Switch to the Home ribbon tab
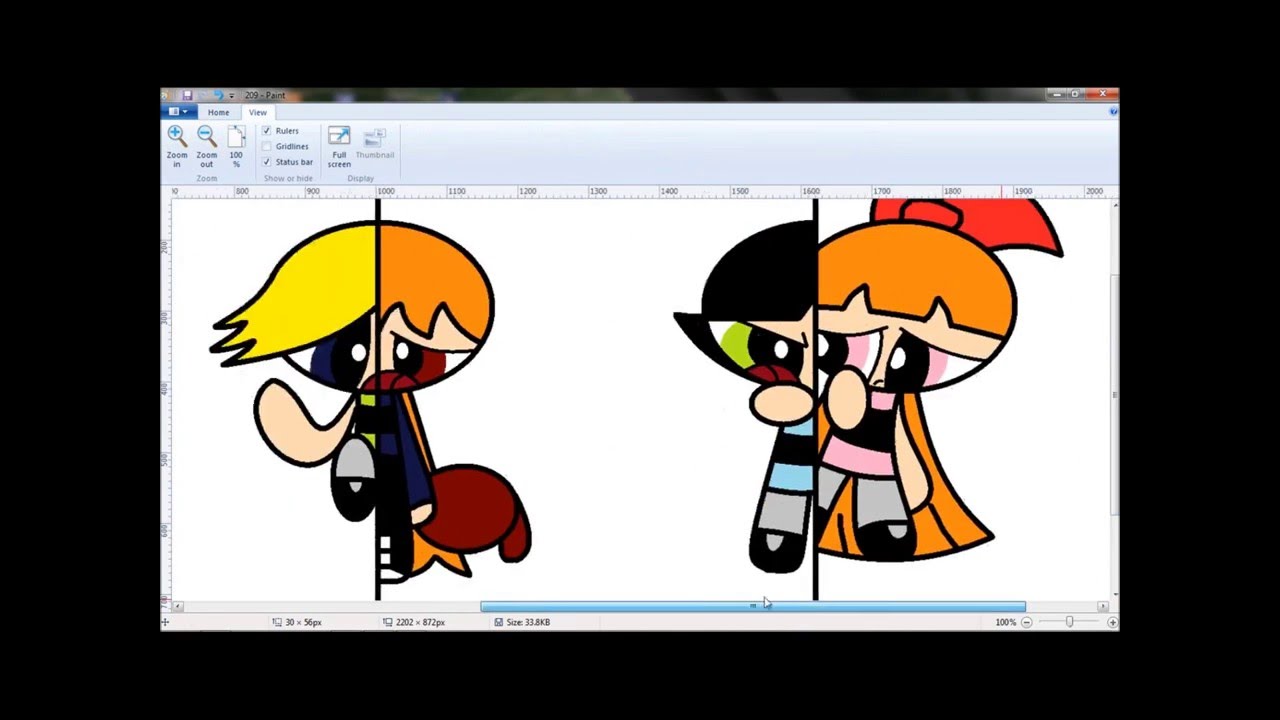 218,112
